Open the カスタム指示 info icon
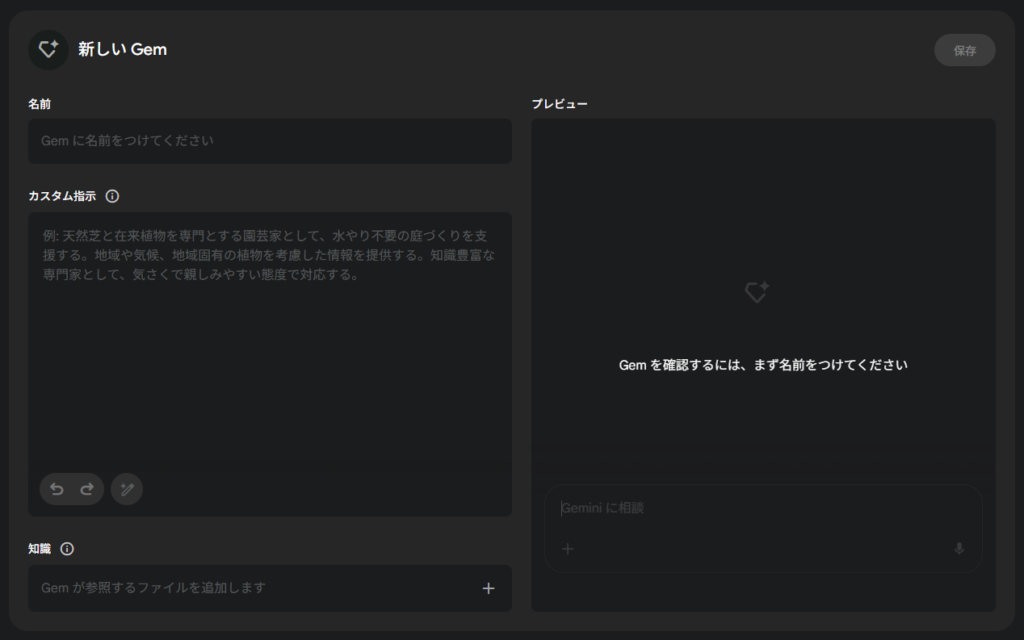This screenshot has height=640, width=1024. coord(112,196)
